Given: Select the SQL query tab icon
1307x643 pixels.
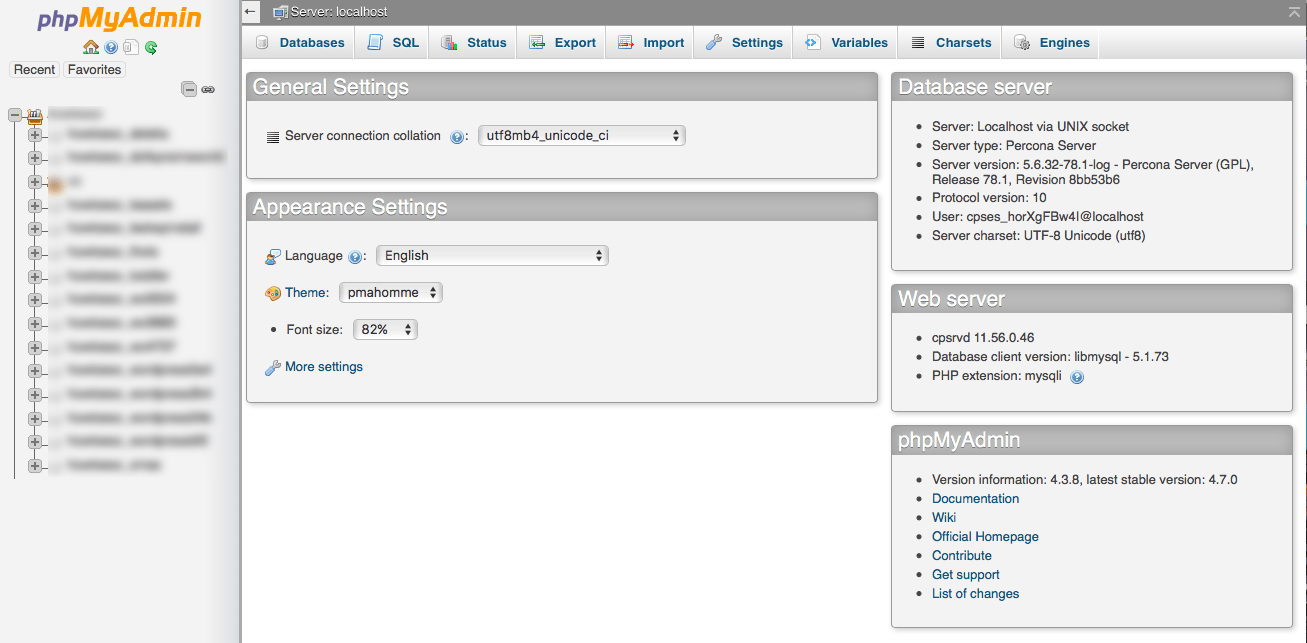Looking at the screenshot, I should pos(372,42).
